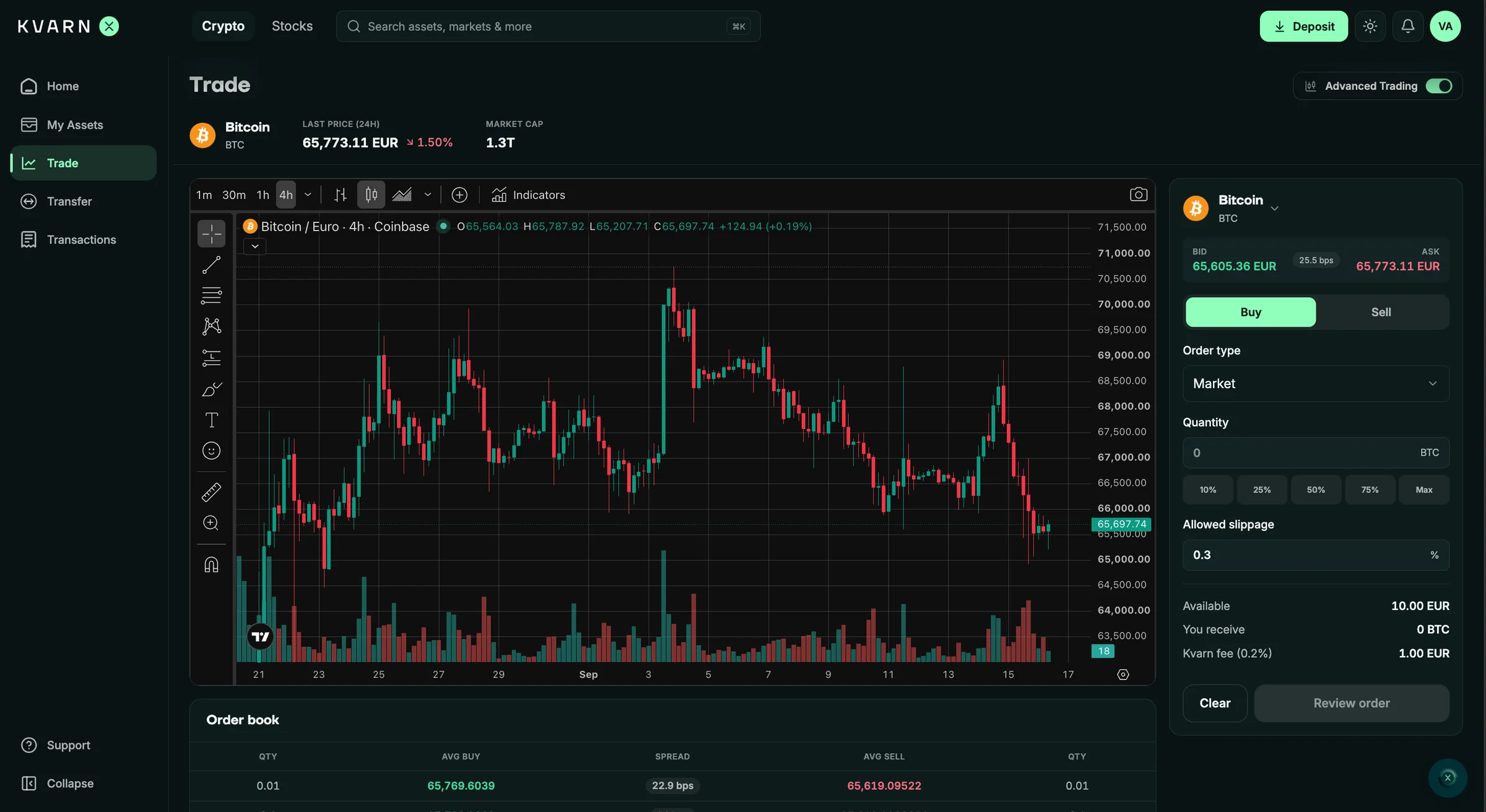The height and width of the screenshot is (812, 1486).
Task: Click the 65,769.6039 avg buy price
Action: pos(461,785)
